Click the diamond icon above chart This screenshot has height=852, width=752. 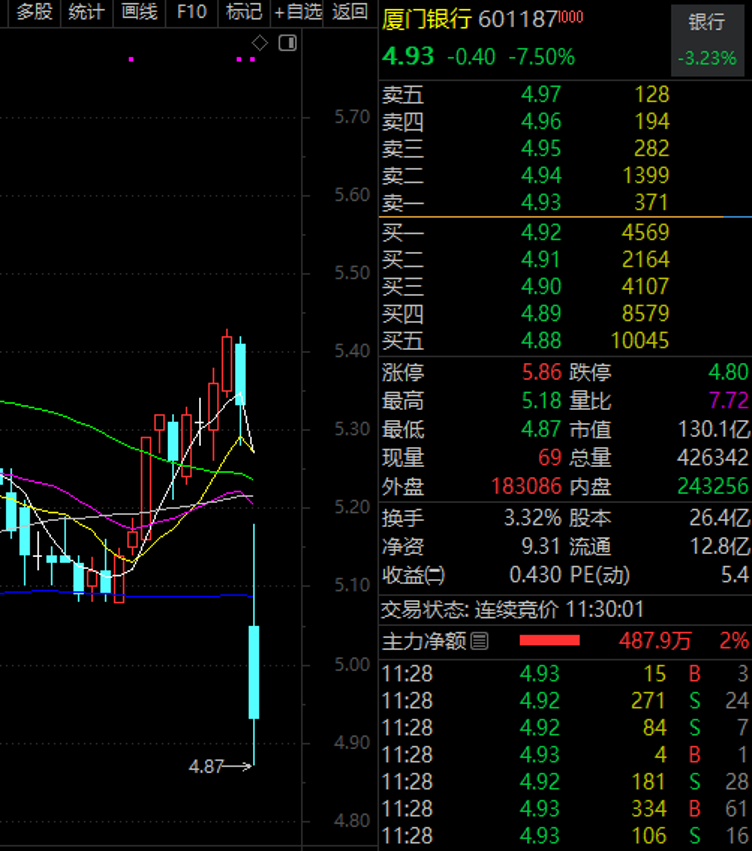pyautogui.click(x=260, y=43)
